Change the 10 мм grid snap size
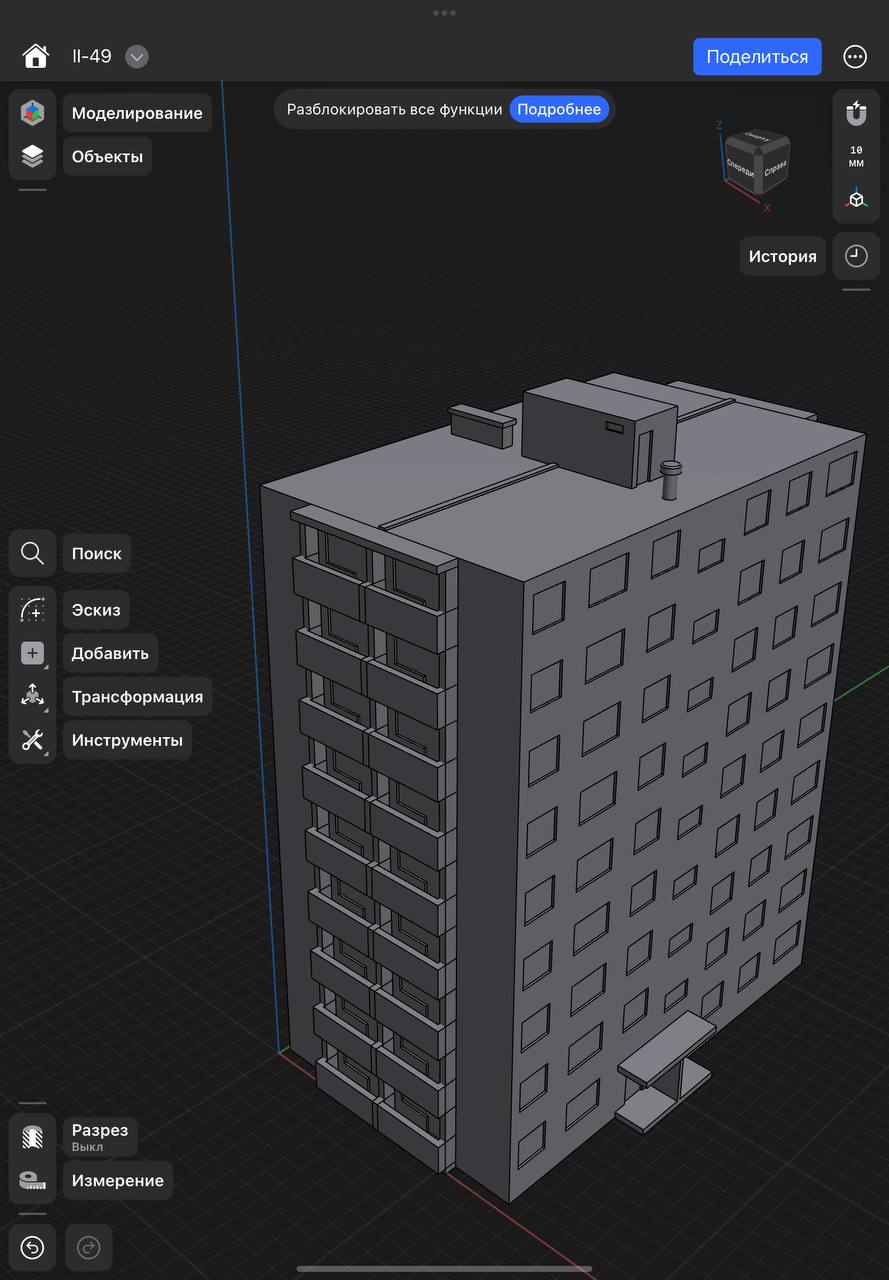This screenshot has width=889, height=1280. pyautogui.click(x=856, y=156)
